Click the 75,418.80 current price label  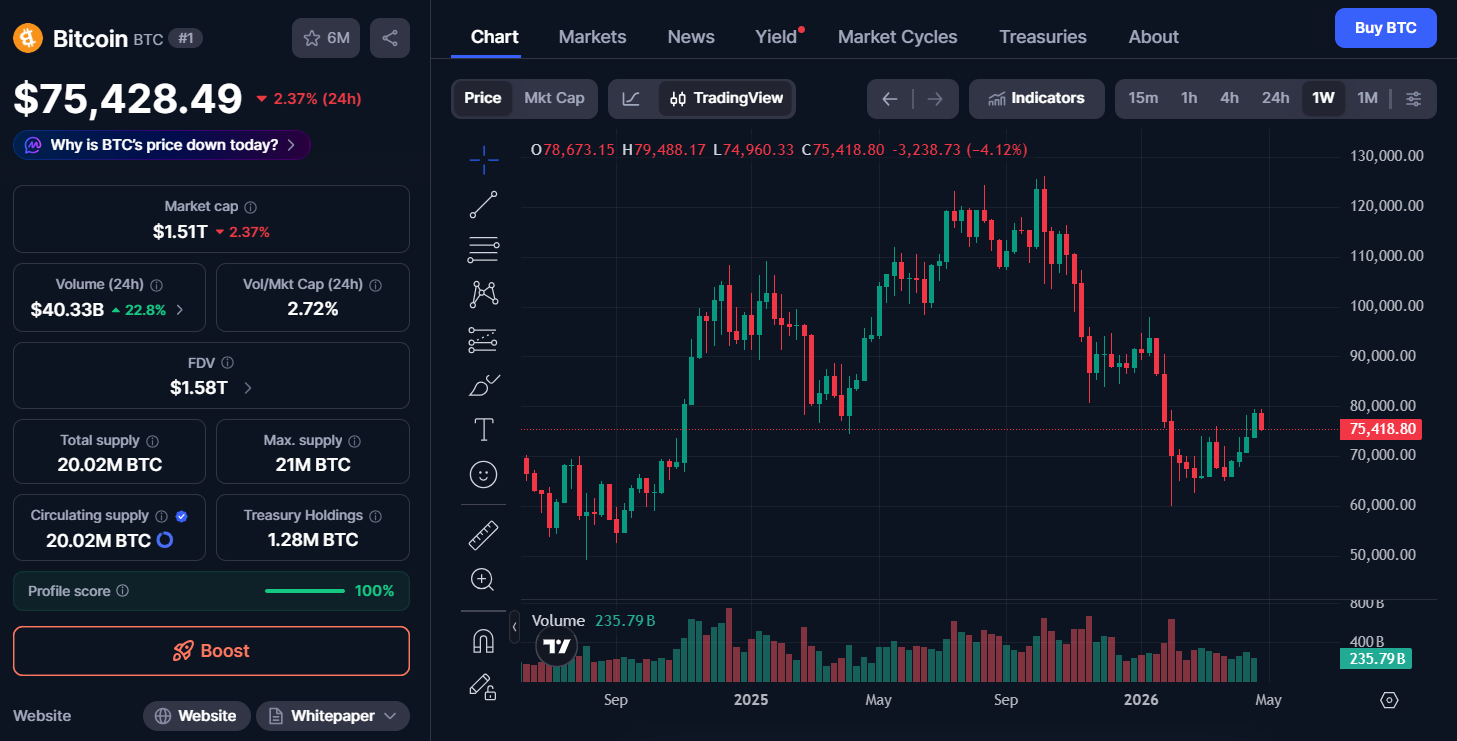tap(1381, 429)
